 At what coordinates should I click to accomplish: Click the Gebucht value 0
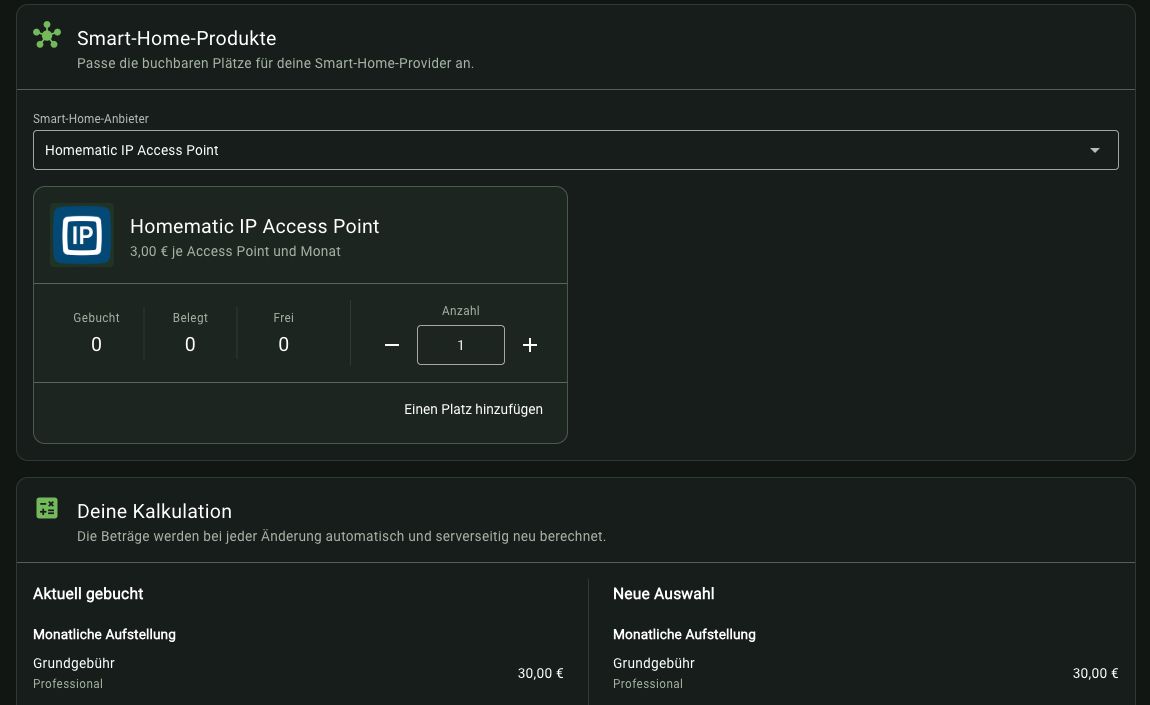(x=96, y=344)
